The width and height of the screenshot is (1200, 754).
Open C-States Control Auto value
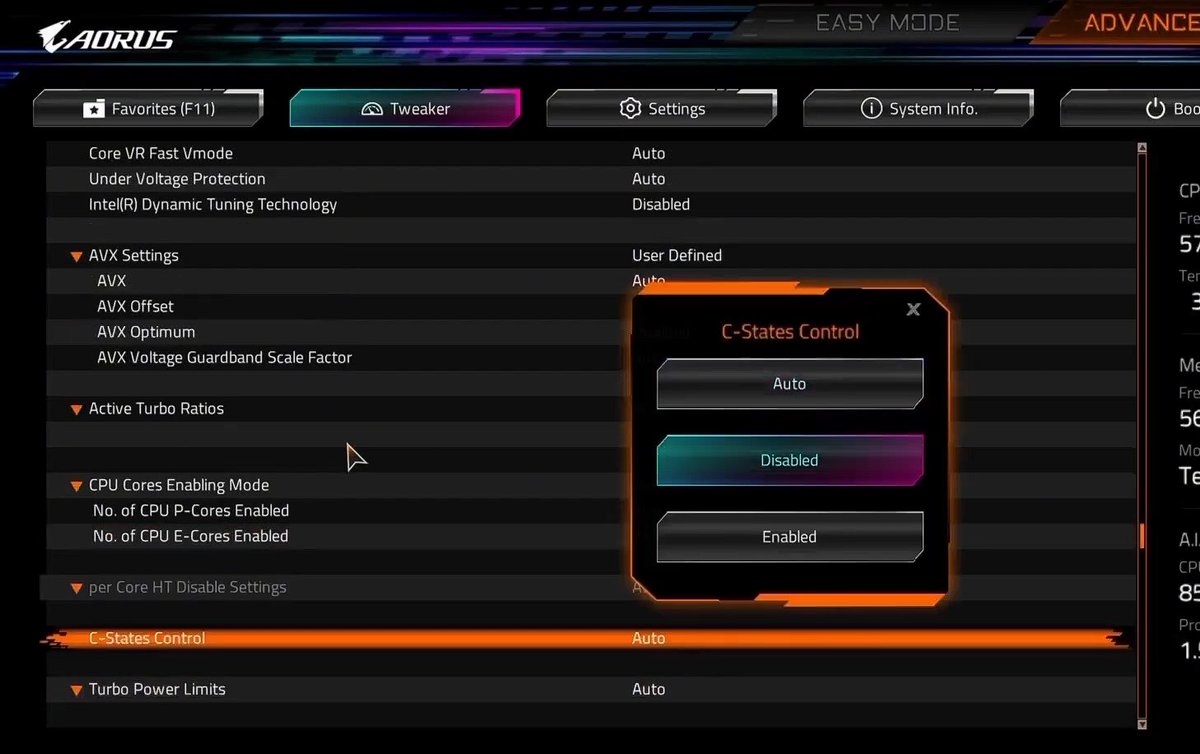pyautogui.click(x=648, y=638)
